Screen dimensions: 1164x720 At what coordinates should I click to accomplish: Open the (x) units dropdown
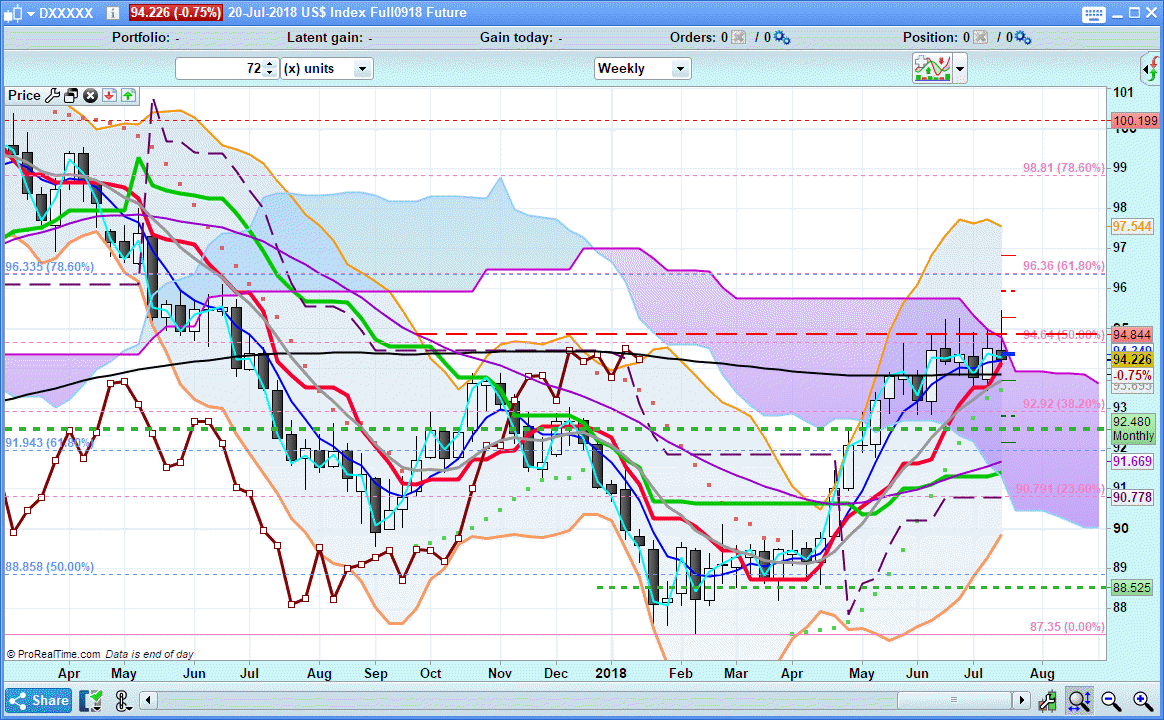tap(327, 68)
